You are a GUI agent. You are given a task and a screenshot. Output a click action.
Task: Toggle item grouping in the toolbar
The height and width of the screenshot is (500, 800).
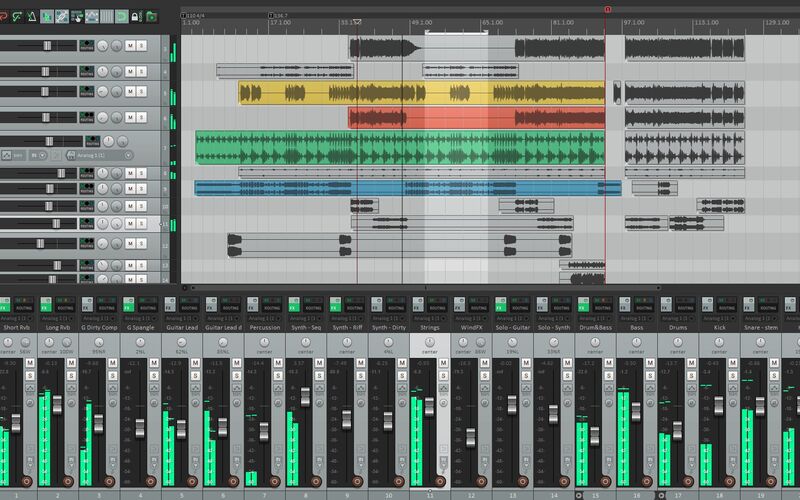click(x=62, y=17)
